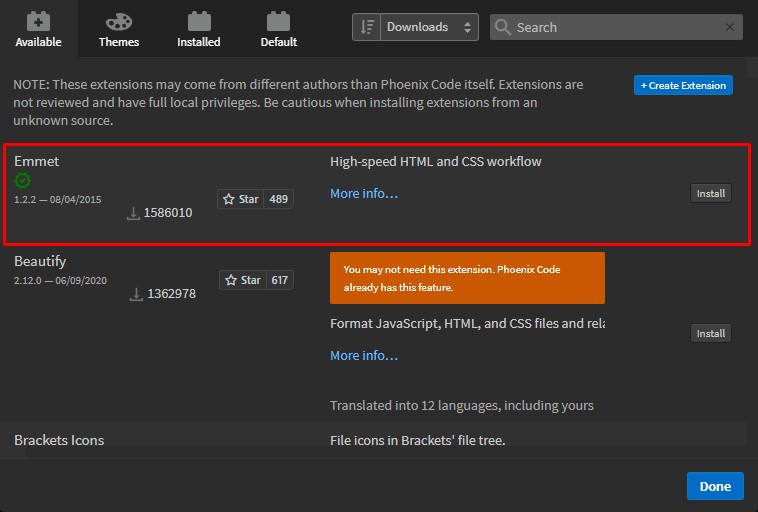Screen dimensions: 758x512
Task: Click Beautify version text 2.12.0 — 06/09/2020
Action: tap(60, 280)
